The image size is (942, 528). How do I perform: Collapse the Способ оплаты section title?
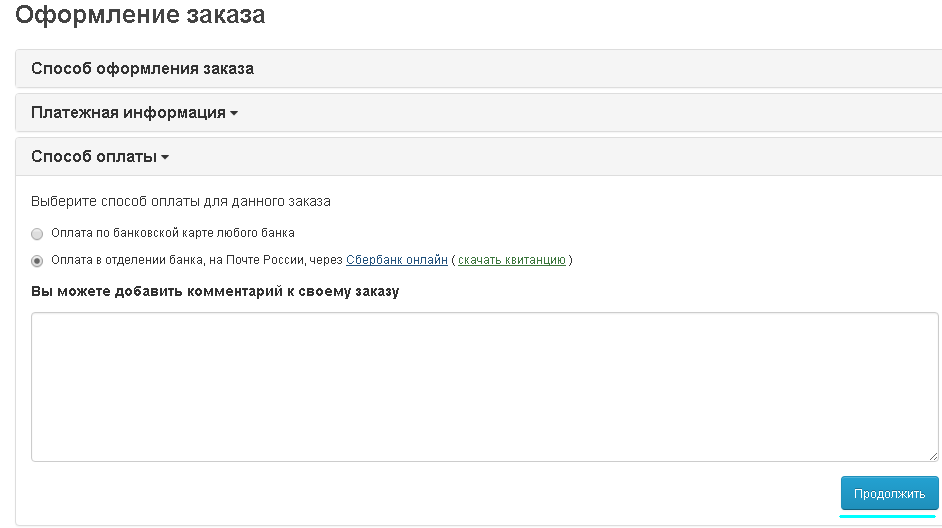(x=94, y=157)
